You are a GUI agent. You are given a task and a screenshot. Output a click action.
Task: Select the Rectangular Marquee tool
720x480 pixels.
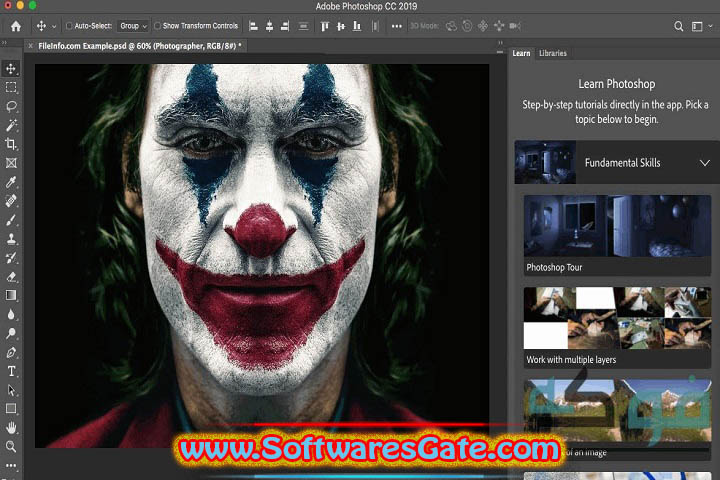[11, 87]
